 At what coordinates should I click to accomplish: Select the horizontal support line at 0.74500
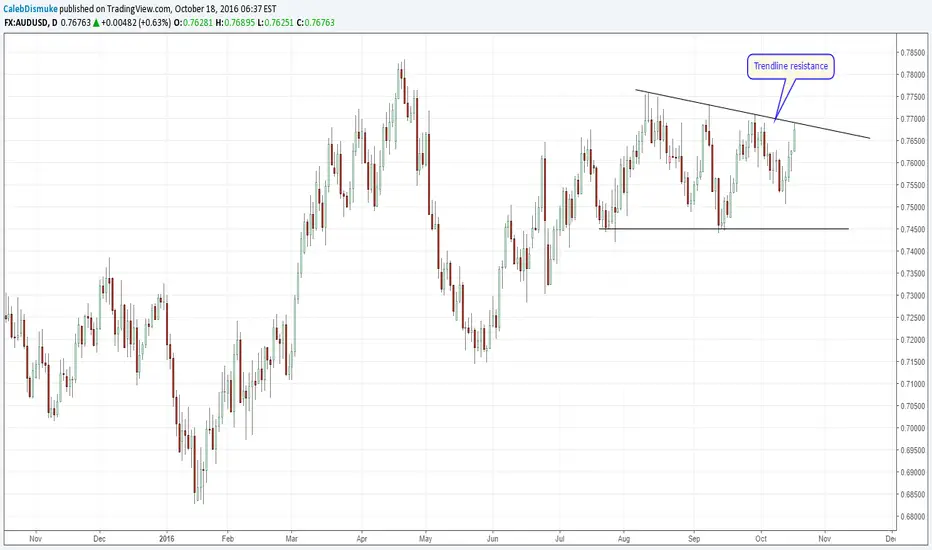coord(724,229)
